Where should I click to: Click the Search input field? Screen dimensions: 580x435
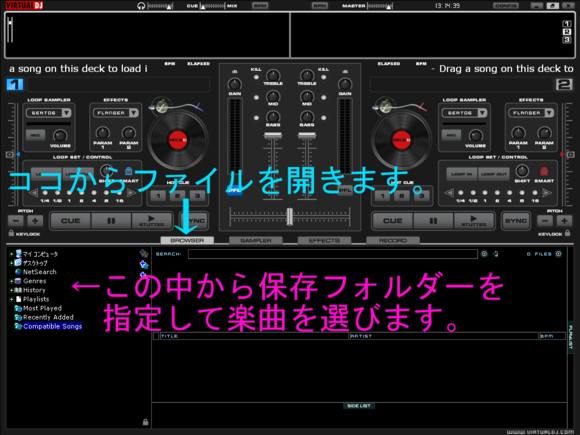[333, 254]
